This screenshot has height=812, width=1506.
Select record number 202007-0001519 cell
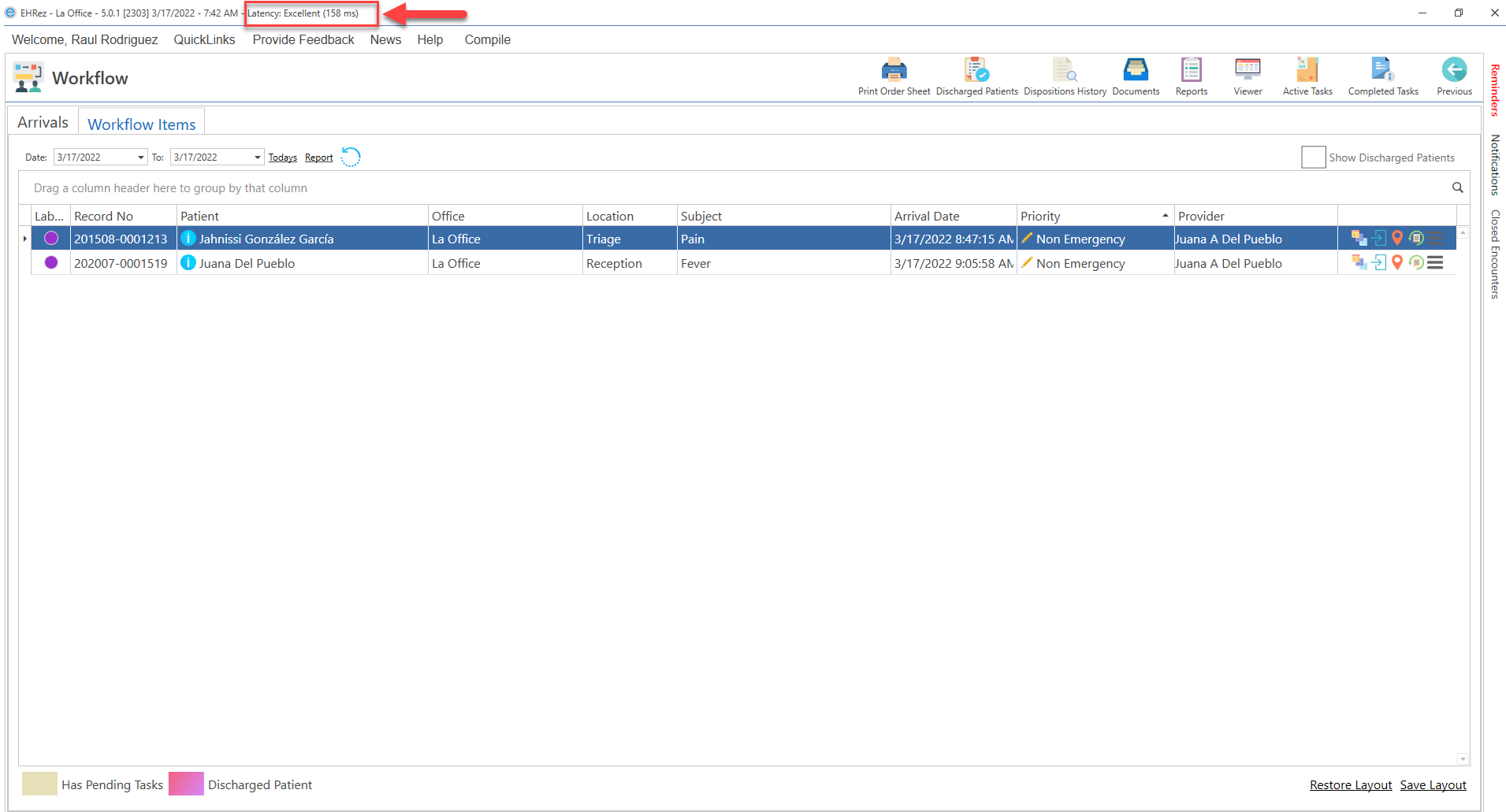click(x=123, y=263)
